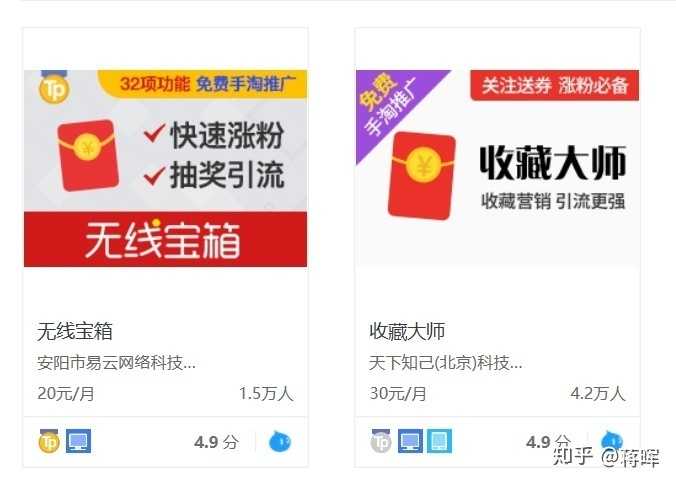The height and width of the screenshot is (485, 676).
Task: Click the 4.9 分 rating on 无线宝箱
Action: click(216, 442)
